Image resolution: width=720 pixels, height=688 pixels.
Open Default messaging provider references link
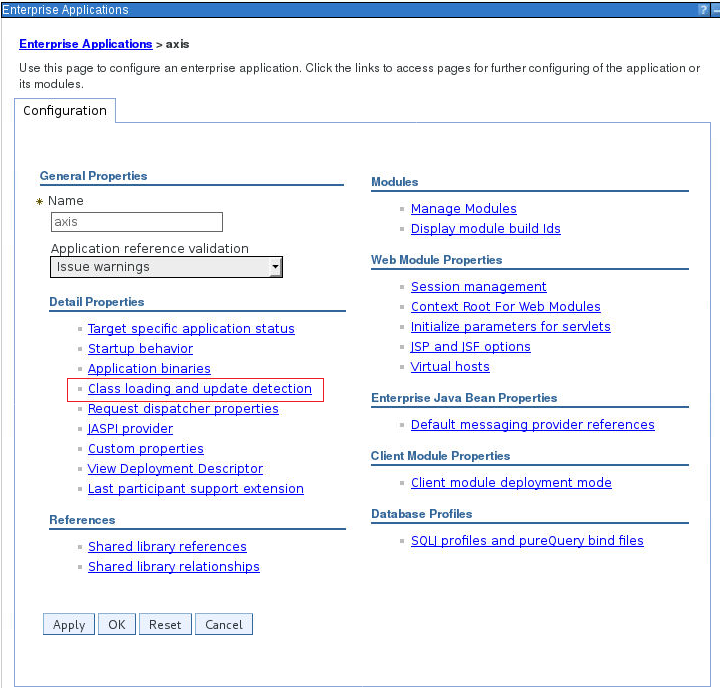pos(533,425)
